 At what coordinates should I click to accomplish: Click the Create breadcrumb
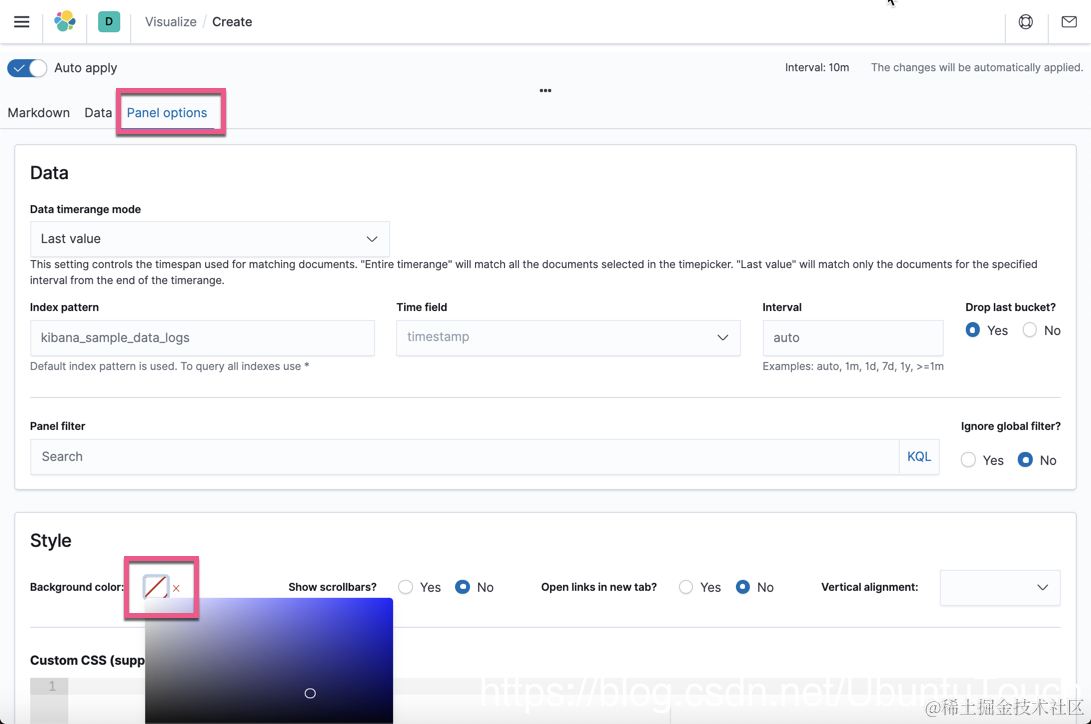pos(232,22)
